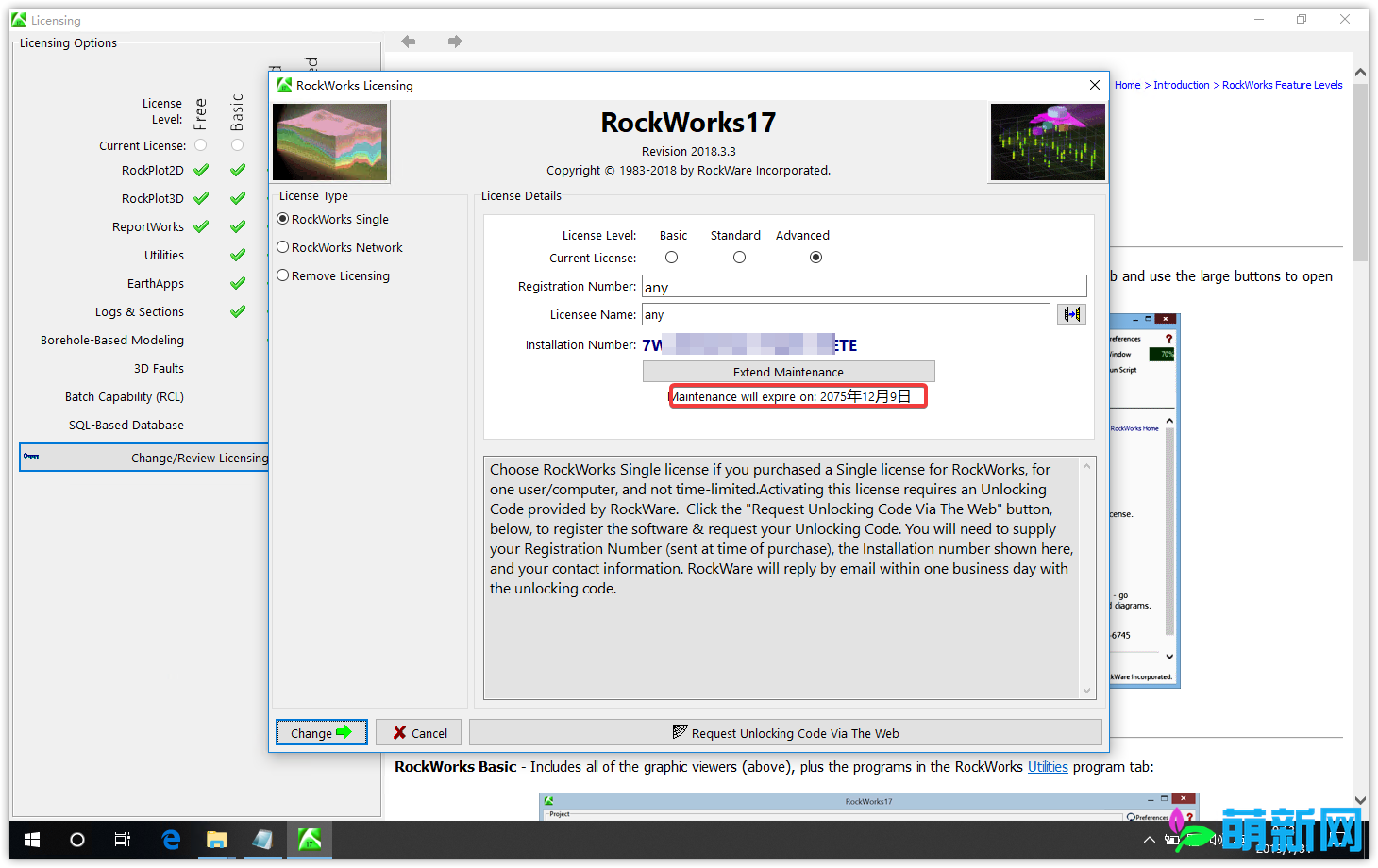
Task: Click the Change button
Action: (x=322, y=732)
